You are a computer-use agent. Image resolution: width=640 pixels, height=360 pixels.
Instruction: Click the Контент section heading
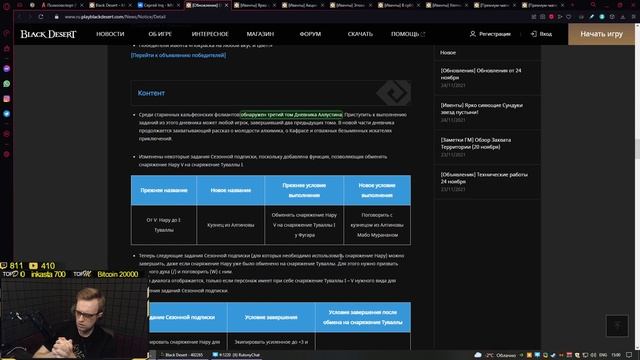(151, 93)
